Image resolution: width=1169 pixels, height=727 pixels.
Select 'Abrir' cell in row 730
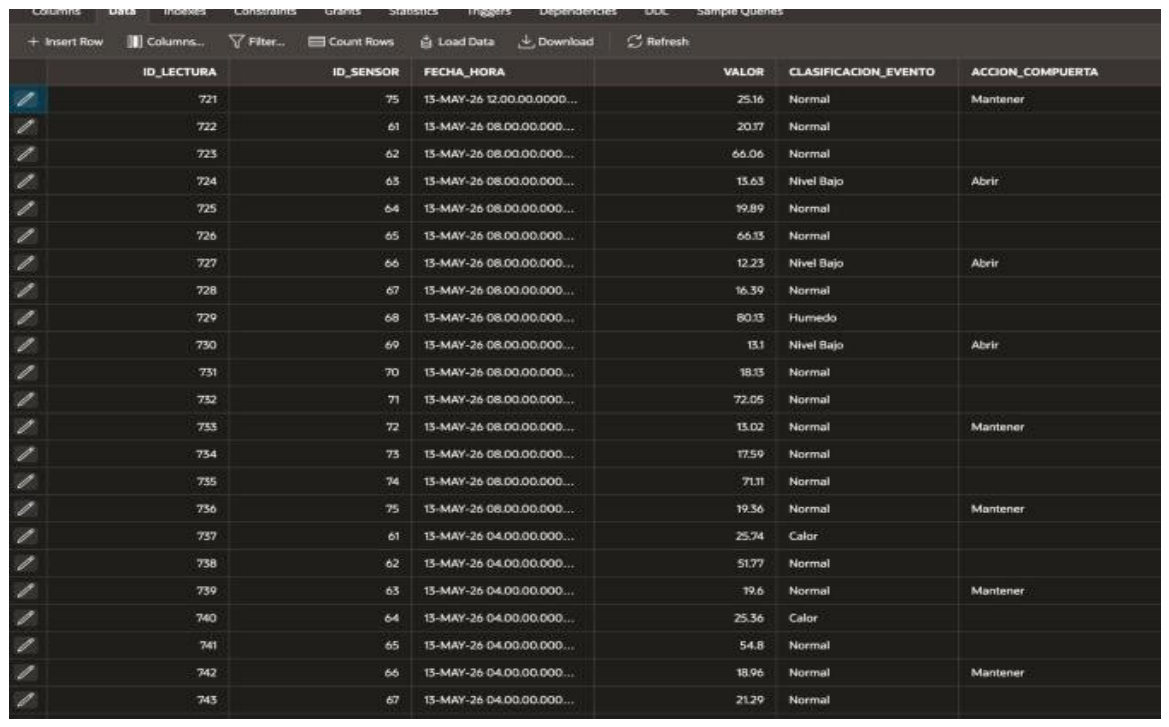[x=1059, y=345]
